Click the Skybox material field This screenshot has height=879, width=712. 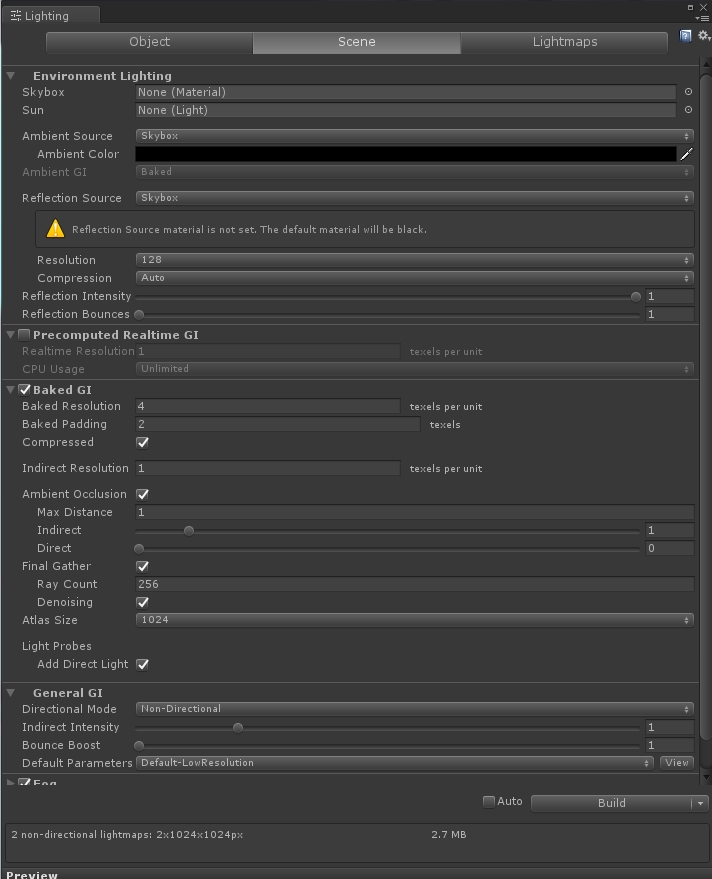point(406,92)
